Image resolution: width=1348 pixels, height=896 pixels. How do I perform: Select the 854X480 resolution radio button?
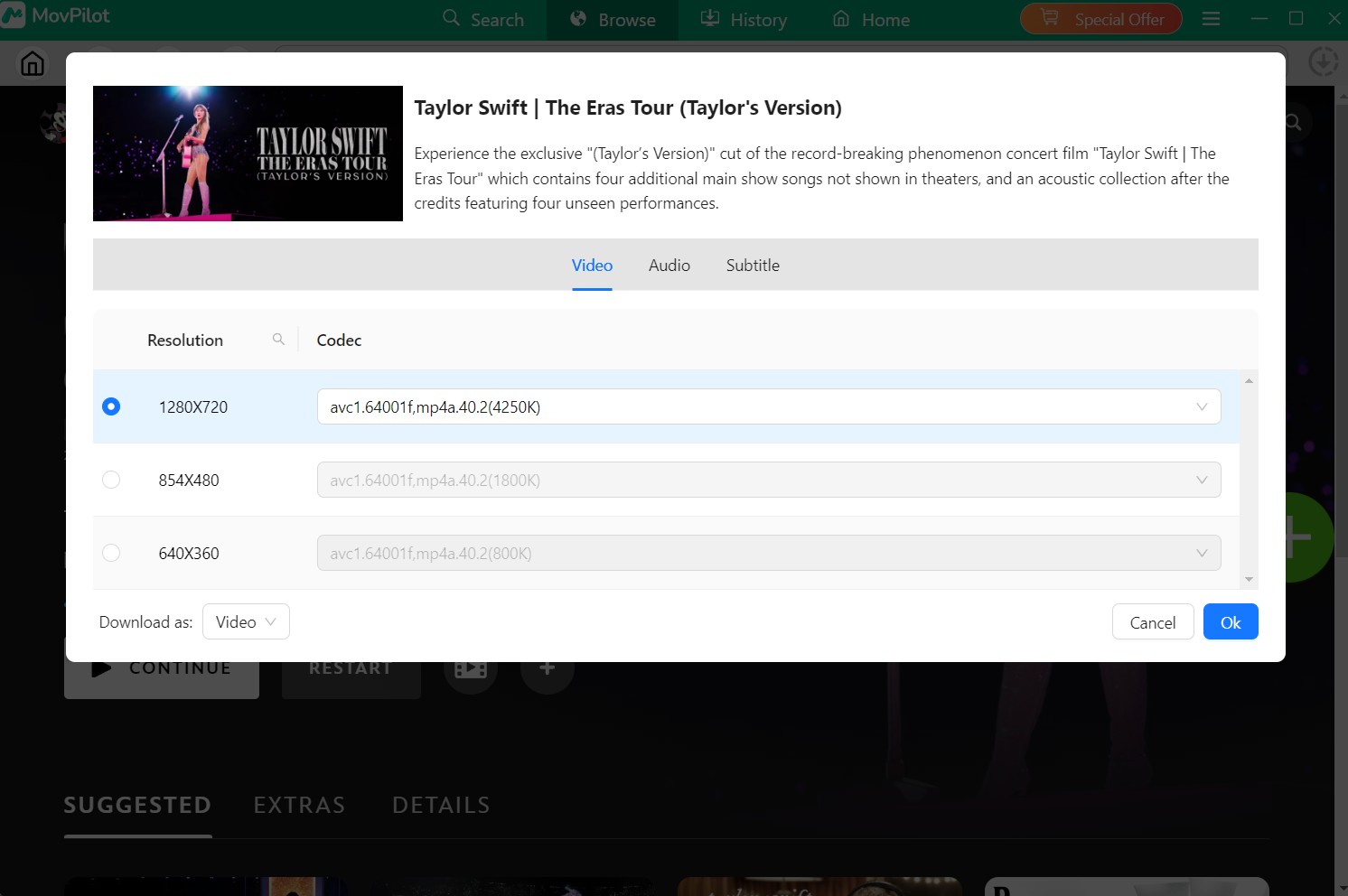coord(111,480)
